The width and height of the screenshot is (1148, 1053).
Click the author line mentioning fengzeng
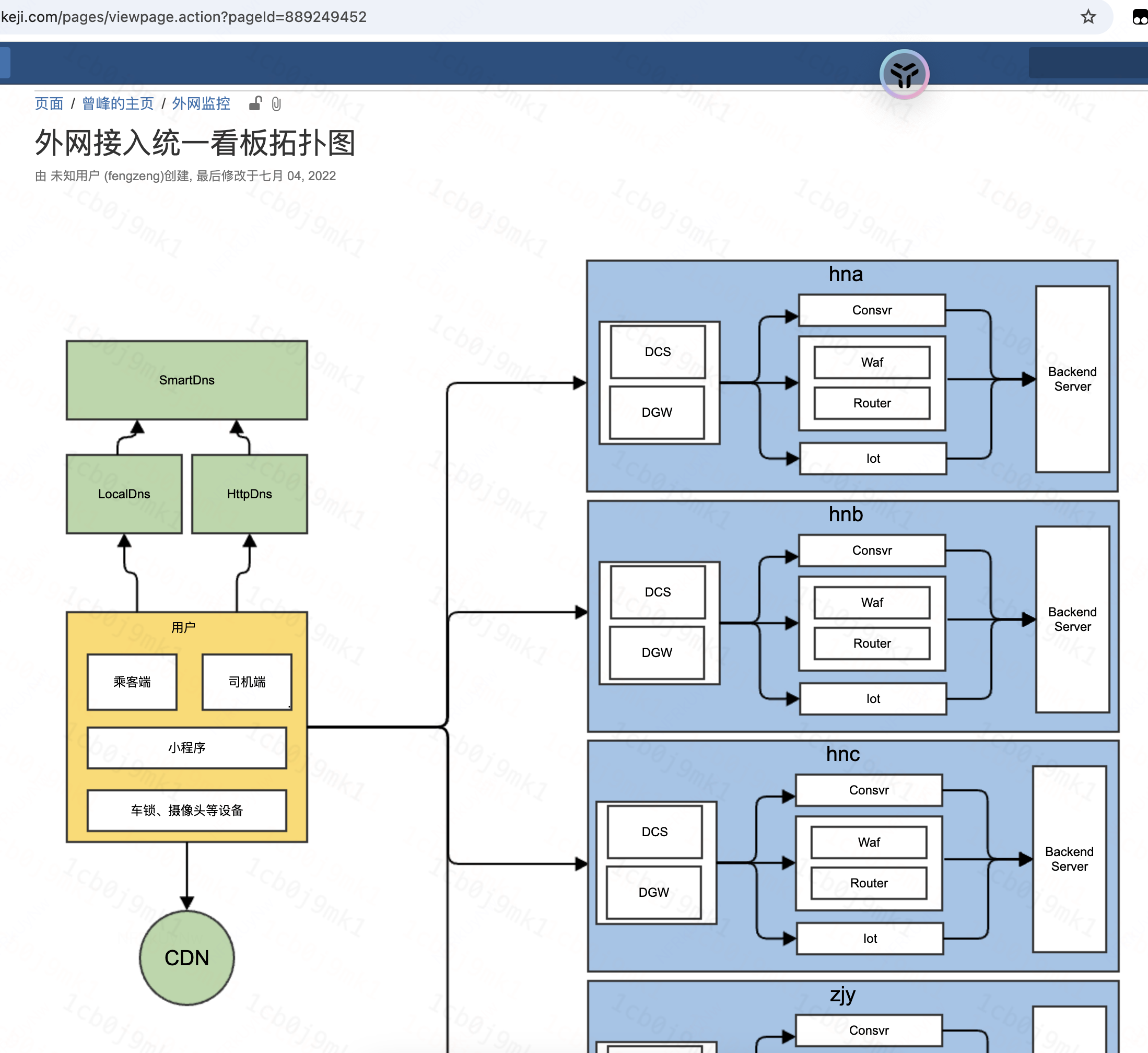tap(185, 176)
